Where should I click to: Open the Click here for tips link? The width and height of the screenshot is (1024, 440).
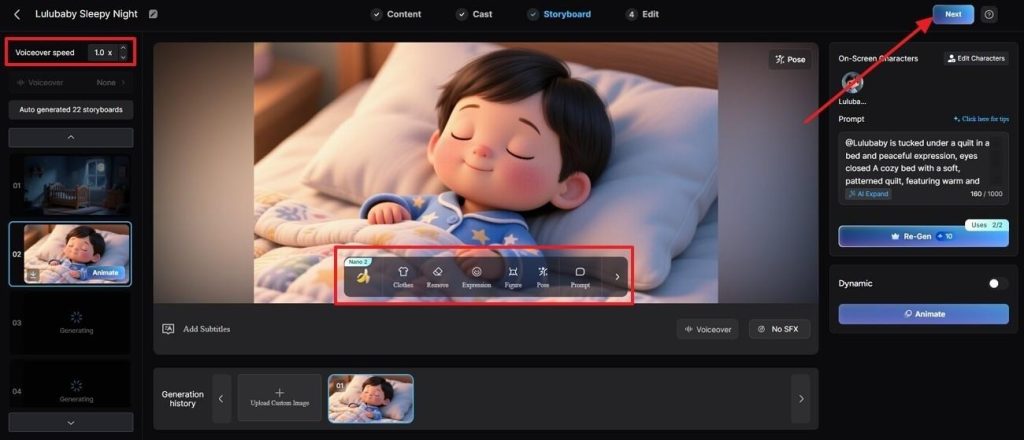(x=981, y=119)
